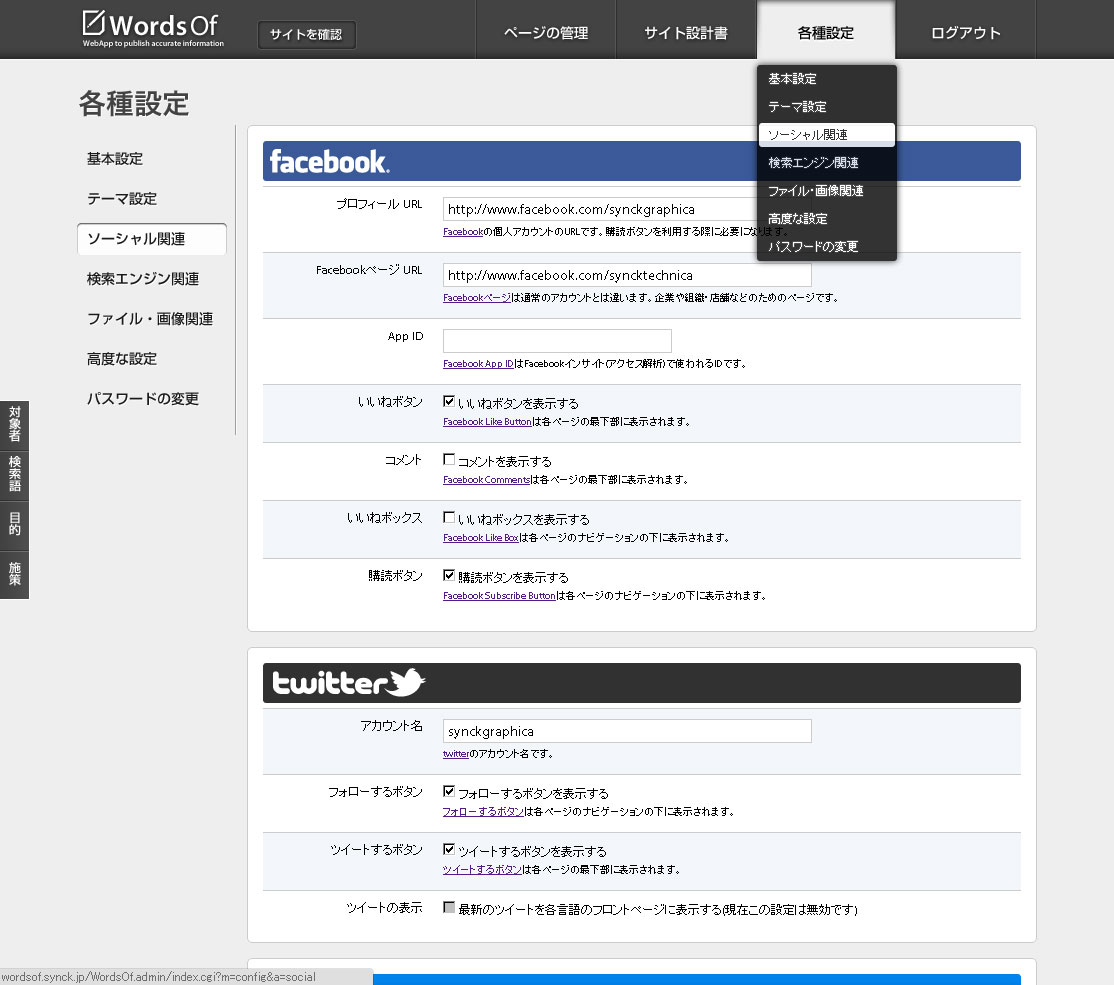Viewport: 1114px width, 985px height.
Task: Focus the プロフィール URL input field
Action: (627, 210)
